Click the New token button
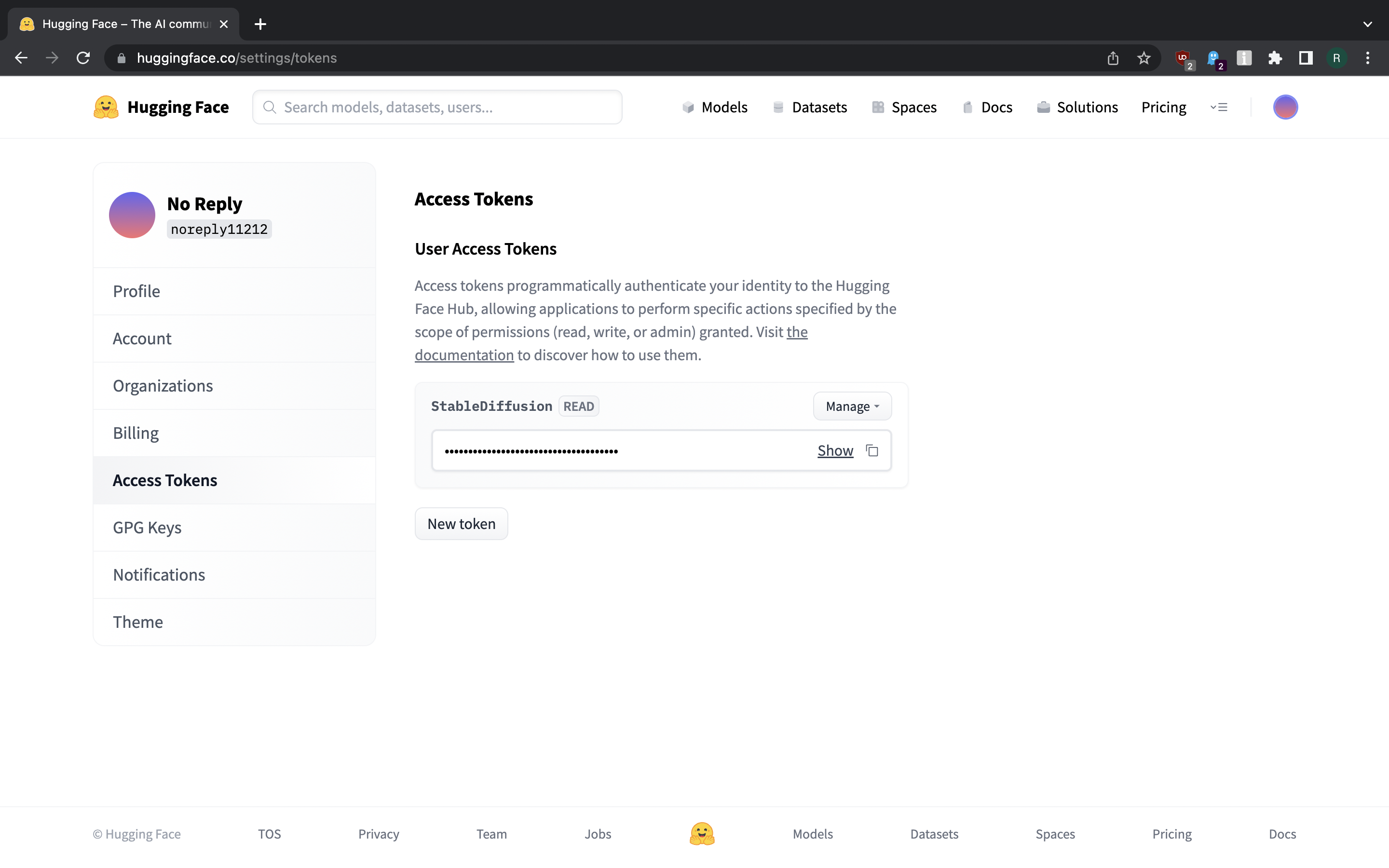The height and width of the screenshot is (868, 1389). [x=462, y=524]
